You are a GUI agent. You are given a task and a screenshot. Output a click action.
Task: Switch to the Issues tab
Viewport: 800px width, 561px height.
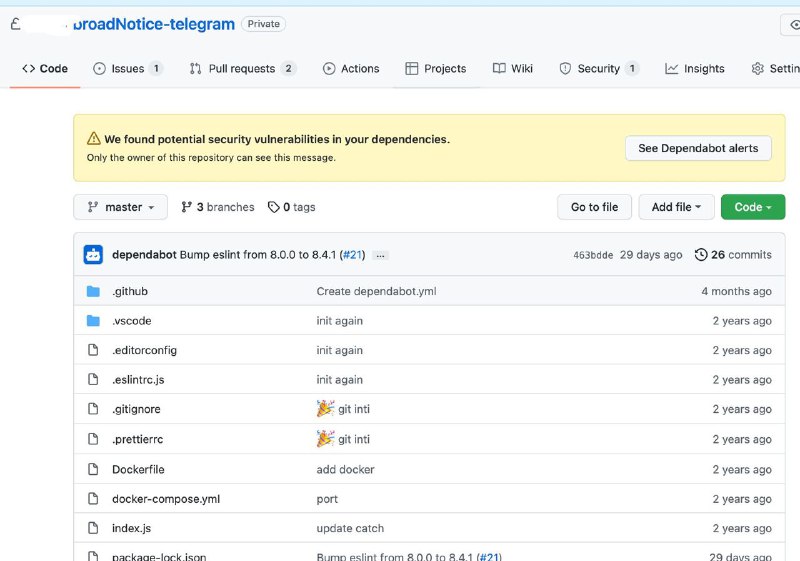[127, 69]
